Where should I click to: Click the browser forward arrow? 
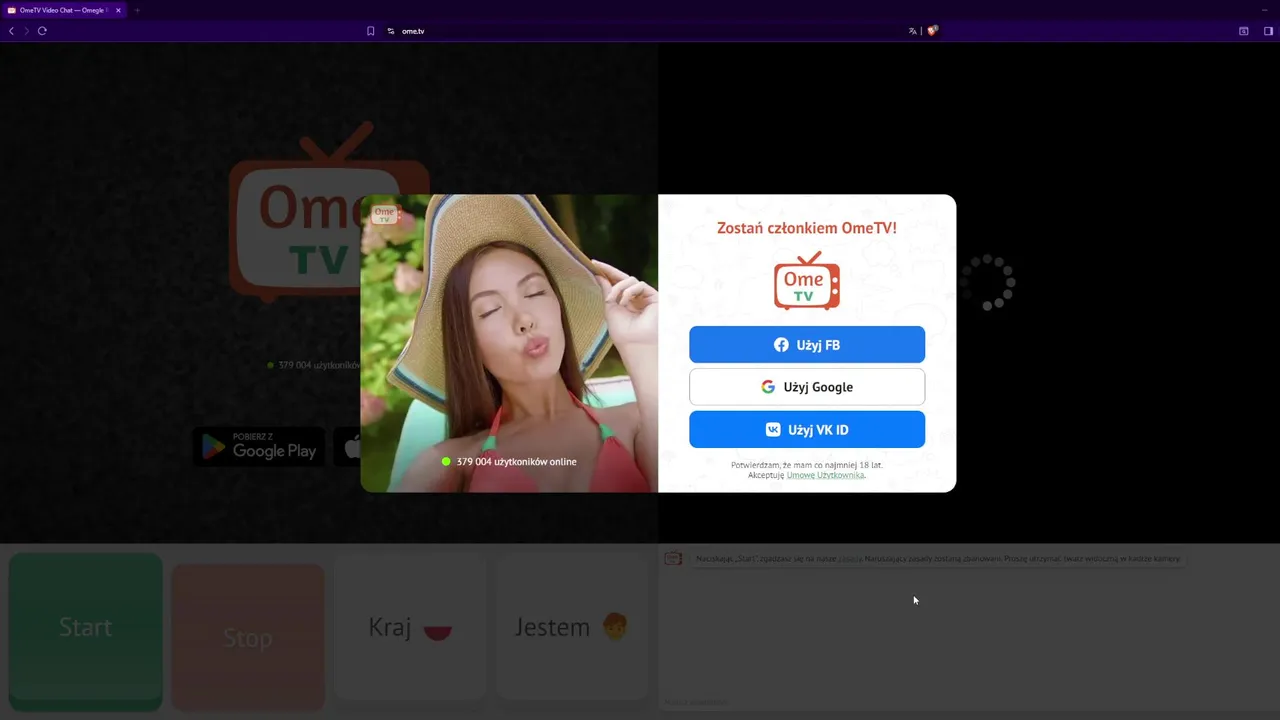click(x=27, y=31)
